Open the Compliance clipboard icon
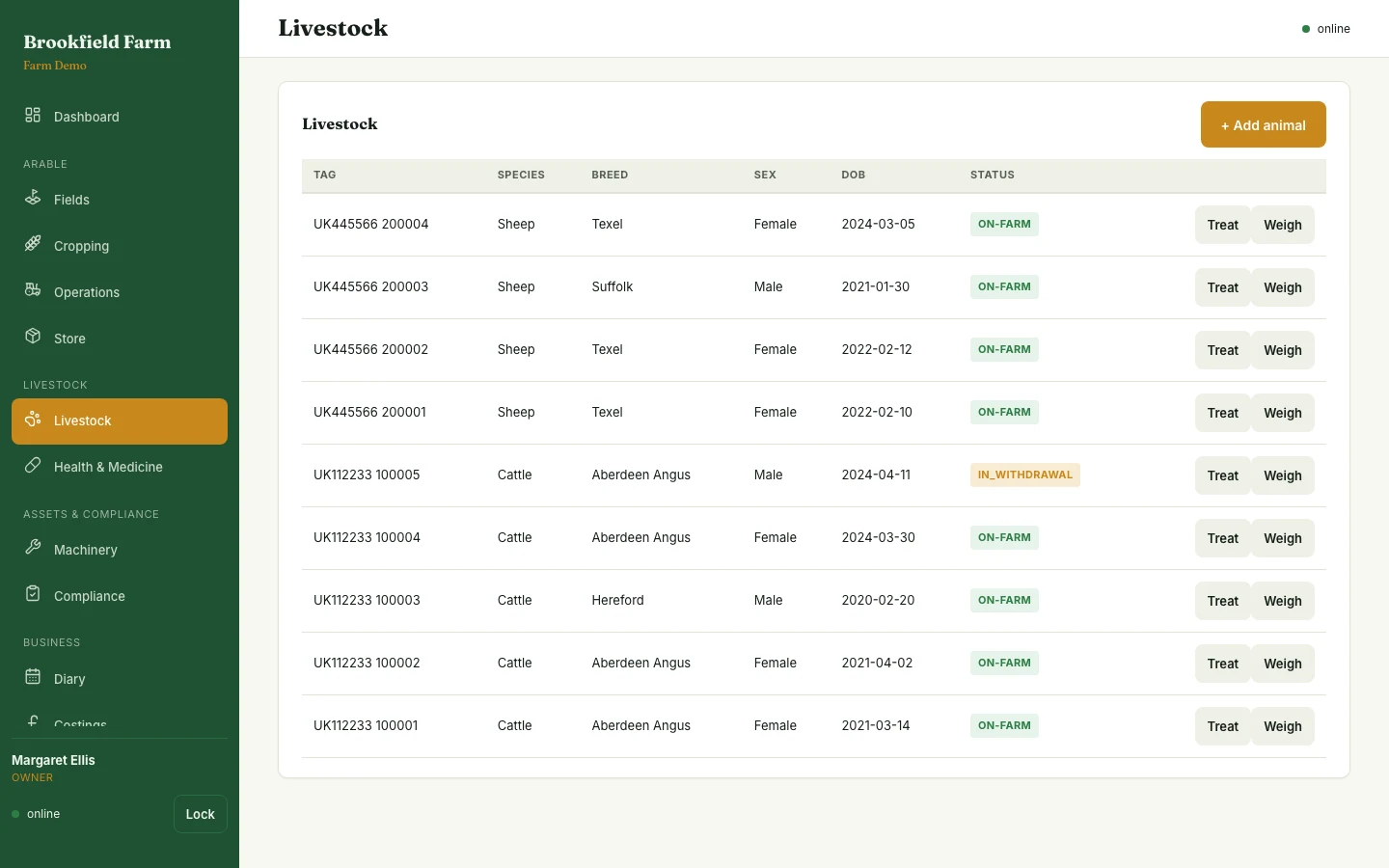Screen dimensions: 1389x868 pos(33,594)
